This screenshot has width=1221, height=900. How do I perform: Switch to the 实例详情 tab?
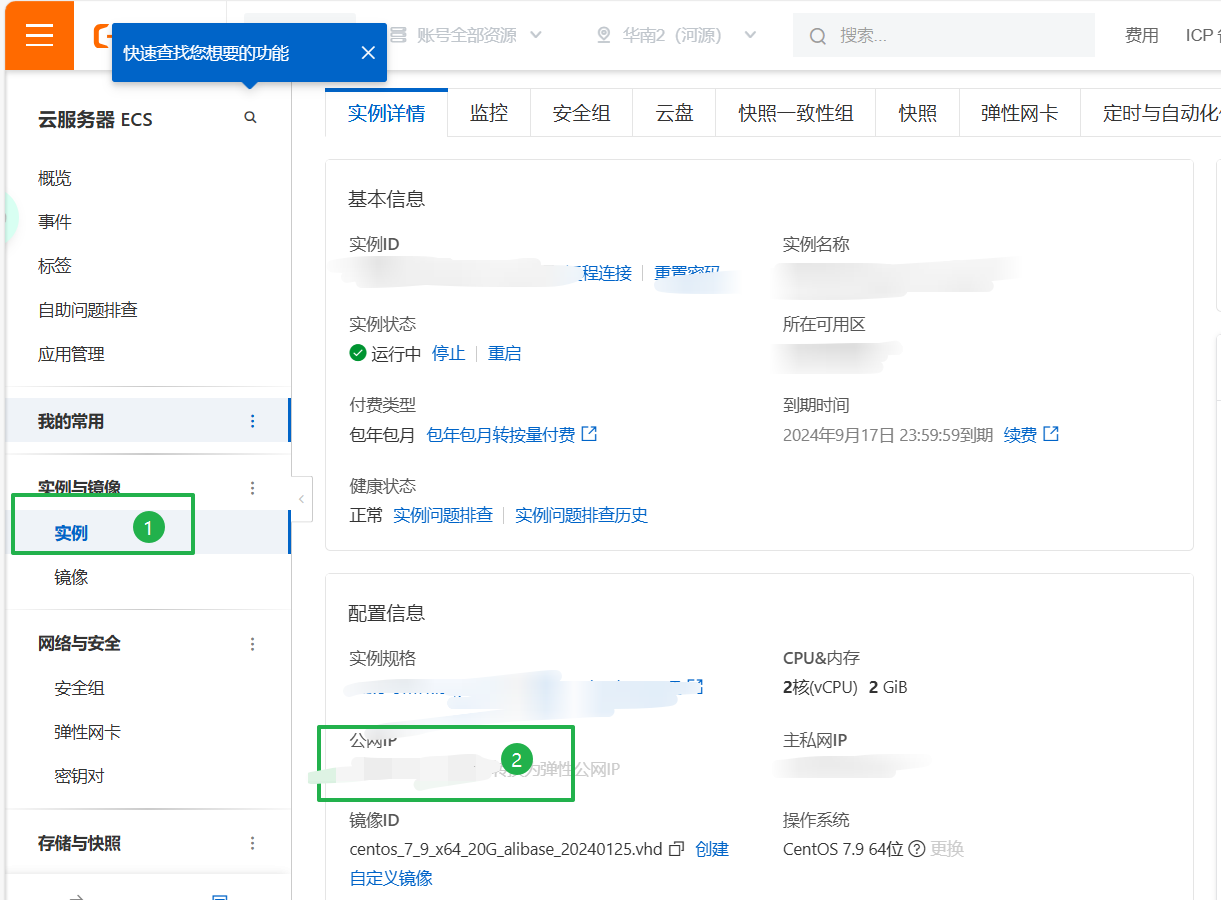pyautogui.click(x=386, y=113)
